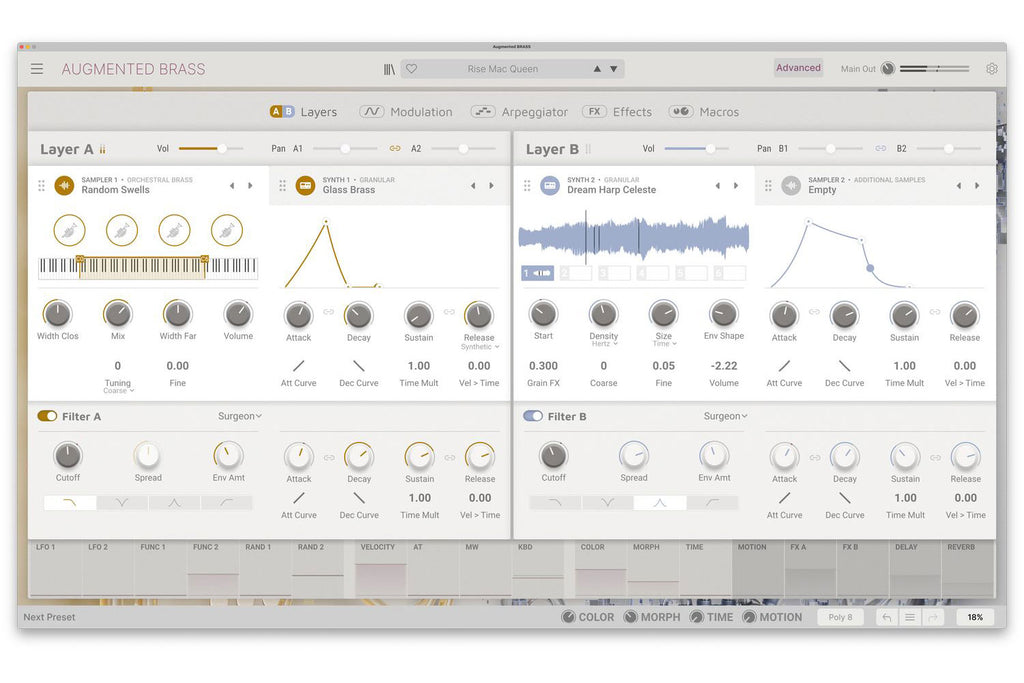Image resolution: width=1024 pixels, height=683 pixels.
Task: Select the low-pass shape for Filter A
Action: [x=70, y=503]
